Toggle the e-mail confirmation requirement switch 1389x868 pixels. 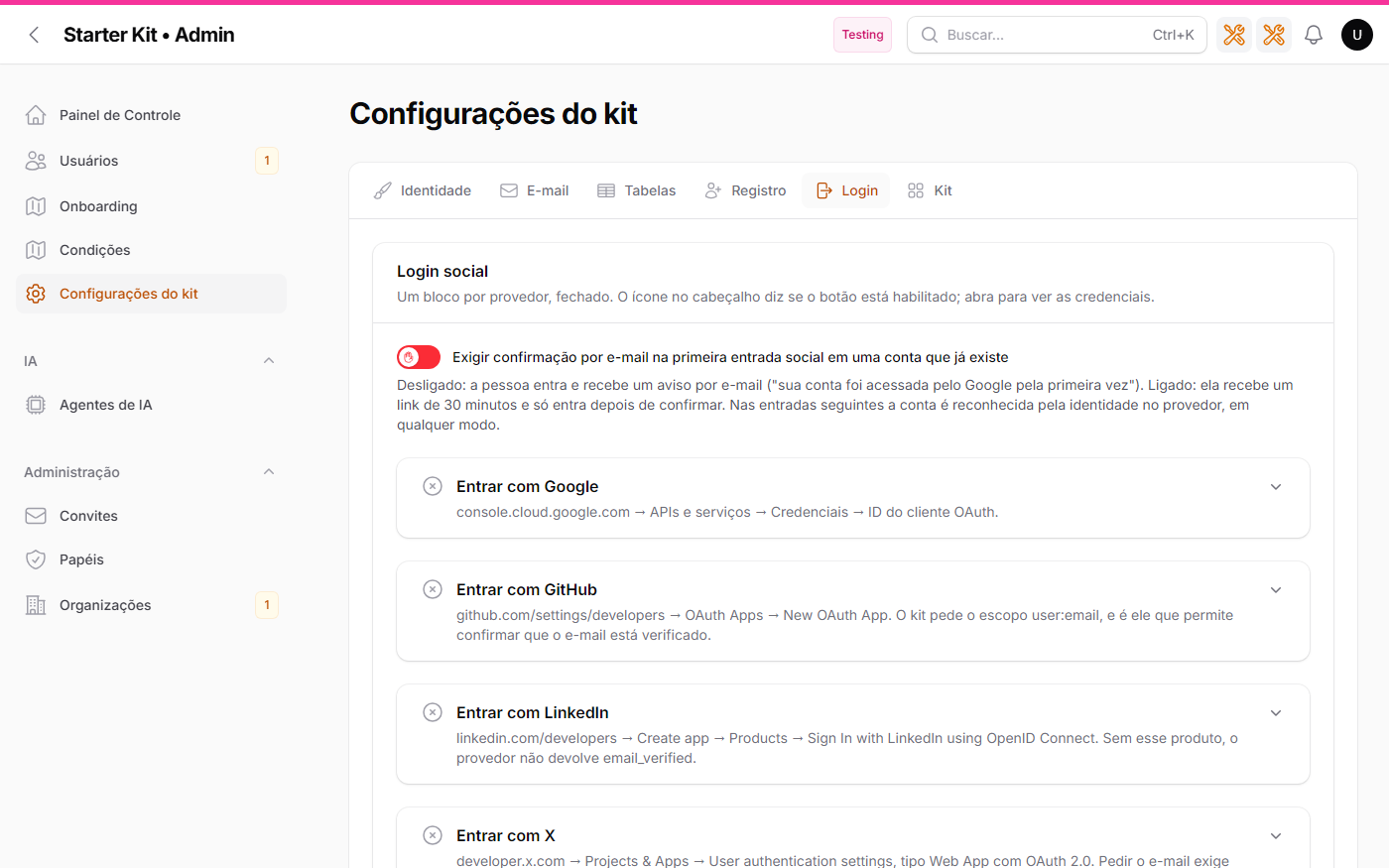[x=419, y=357]
